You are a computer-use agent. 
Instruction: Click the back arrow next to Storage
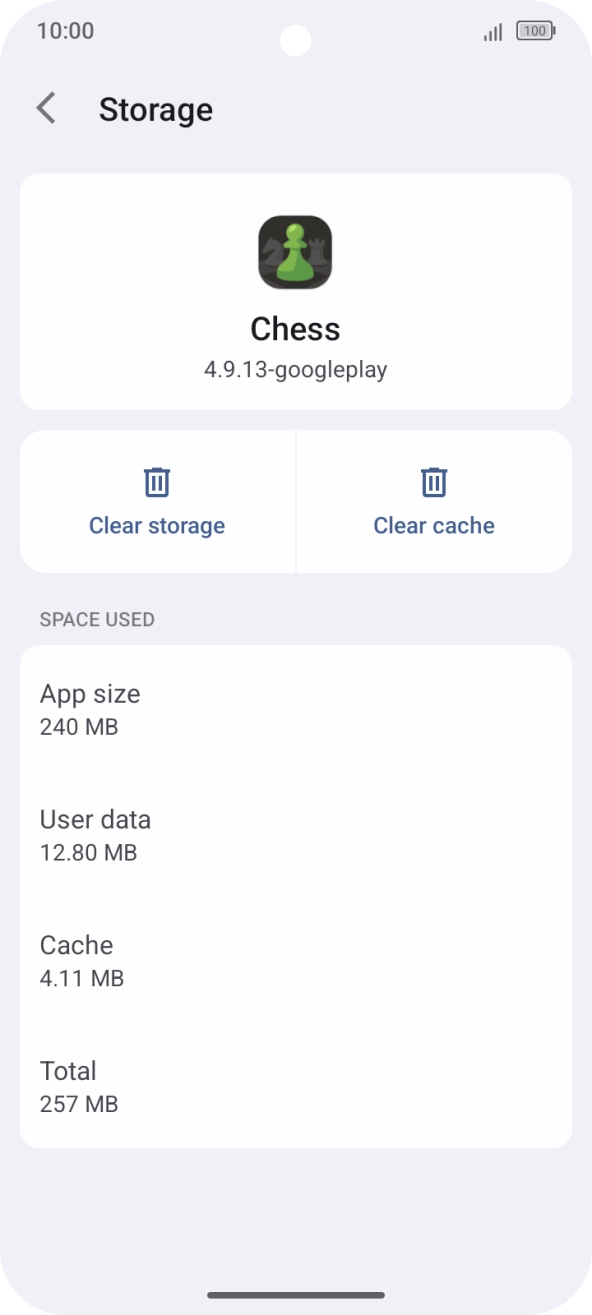pos(45,108)
